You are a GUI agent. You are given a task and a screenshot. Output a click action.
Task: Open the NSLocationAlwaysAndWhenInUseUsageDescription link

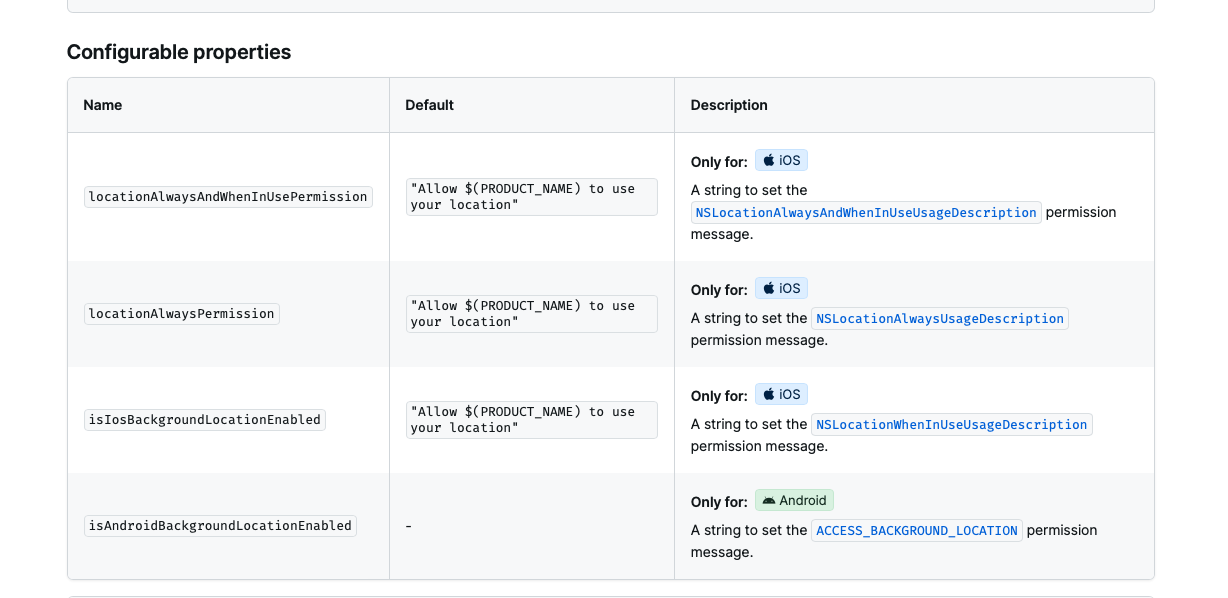[866, 212]
